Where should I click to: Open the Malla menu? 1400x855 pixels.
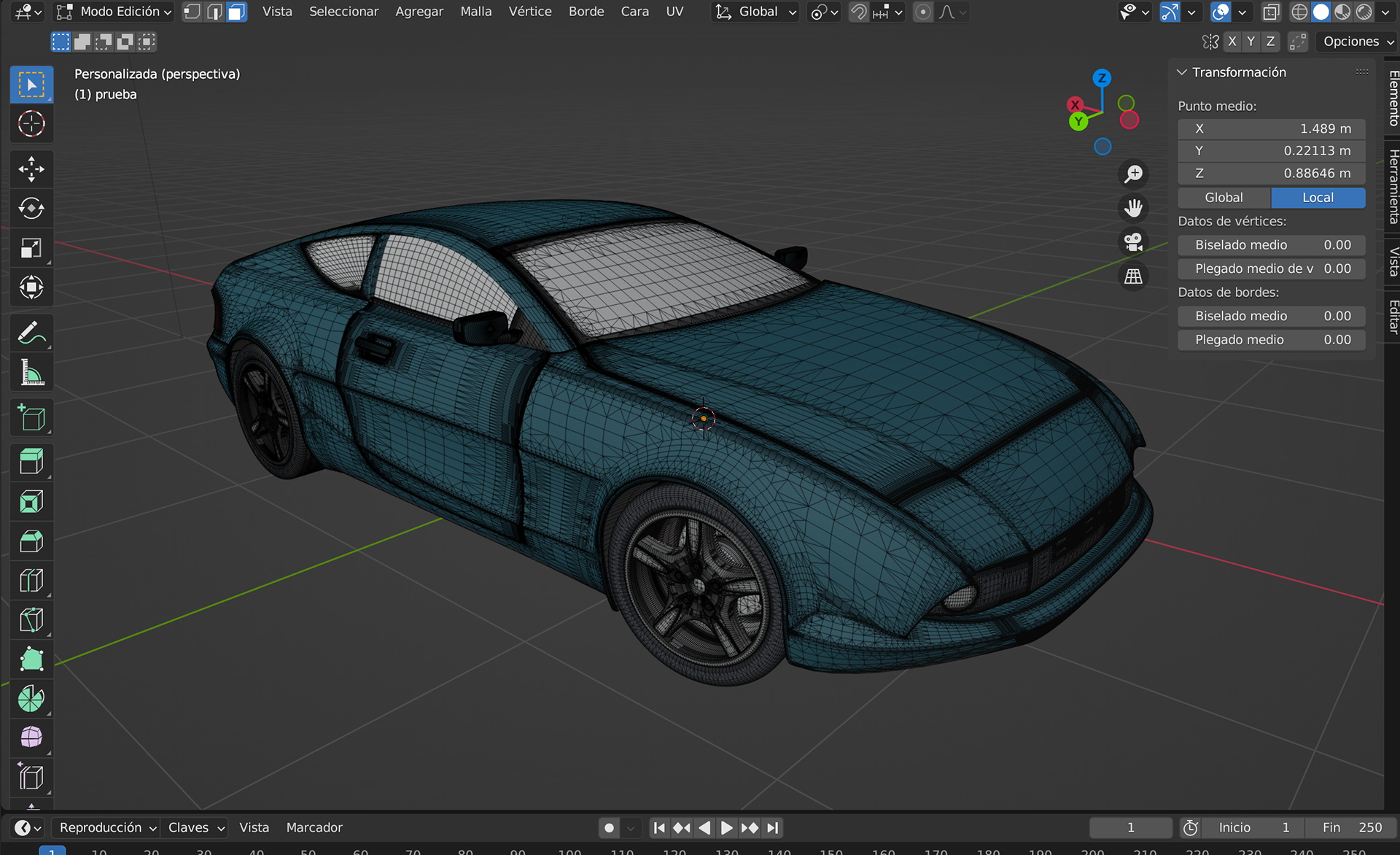(x=475, y=12)
